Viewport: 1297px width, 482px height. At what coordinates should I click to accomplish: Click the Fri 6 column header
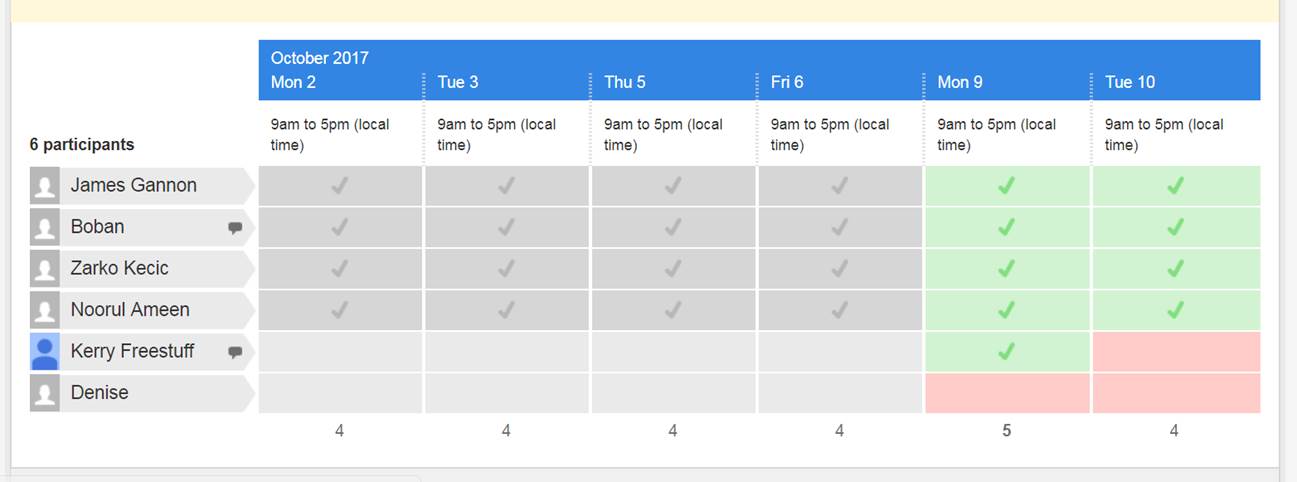787,82
